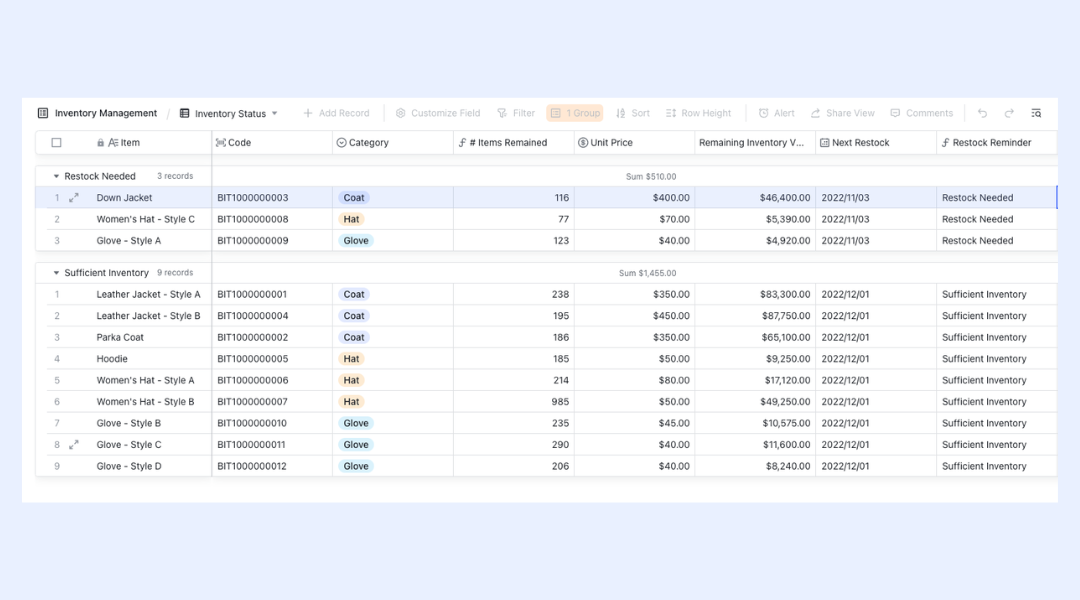Screen dimensions: 1080x600
Task: Open the Sort tool
Action: [633, 113]
